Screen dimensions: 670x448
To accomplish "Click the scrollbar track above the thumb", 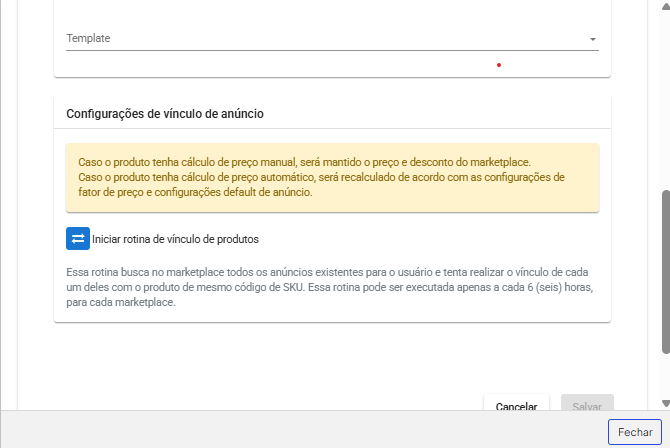I will [x=665, y=100].
